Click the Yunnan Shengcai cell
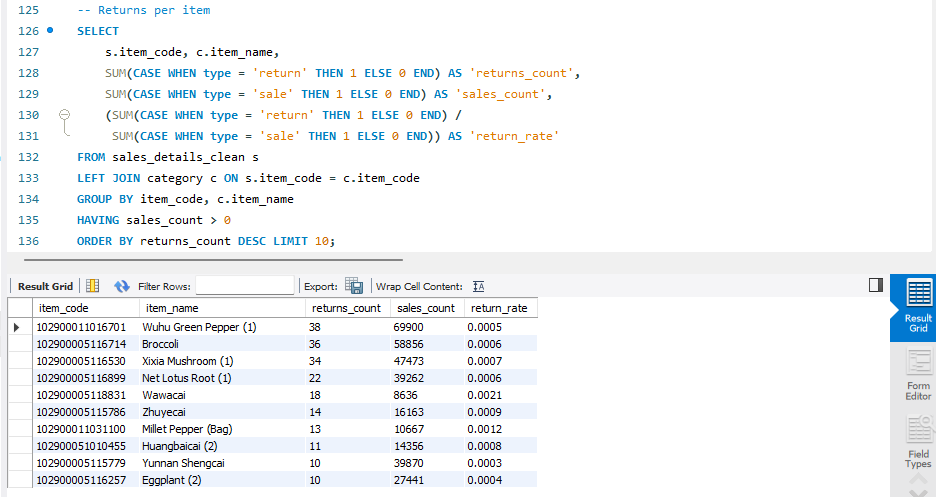936x497 pixels. point(222,463)
